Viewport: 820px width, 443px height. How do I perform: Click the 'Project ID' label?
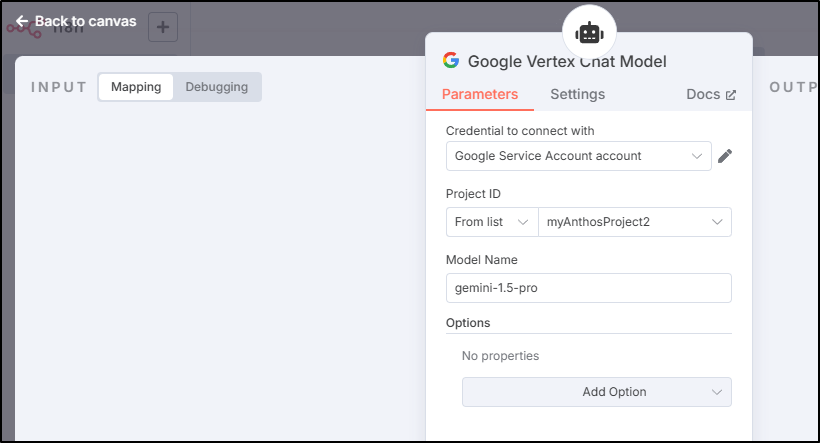point(473,194)
